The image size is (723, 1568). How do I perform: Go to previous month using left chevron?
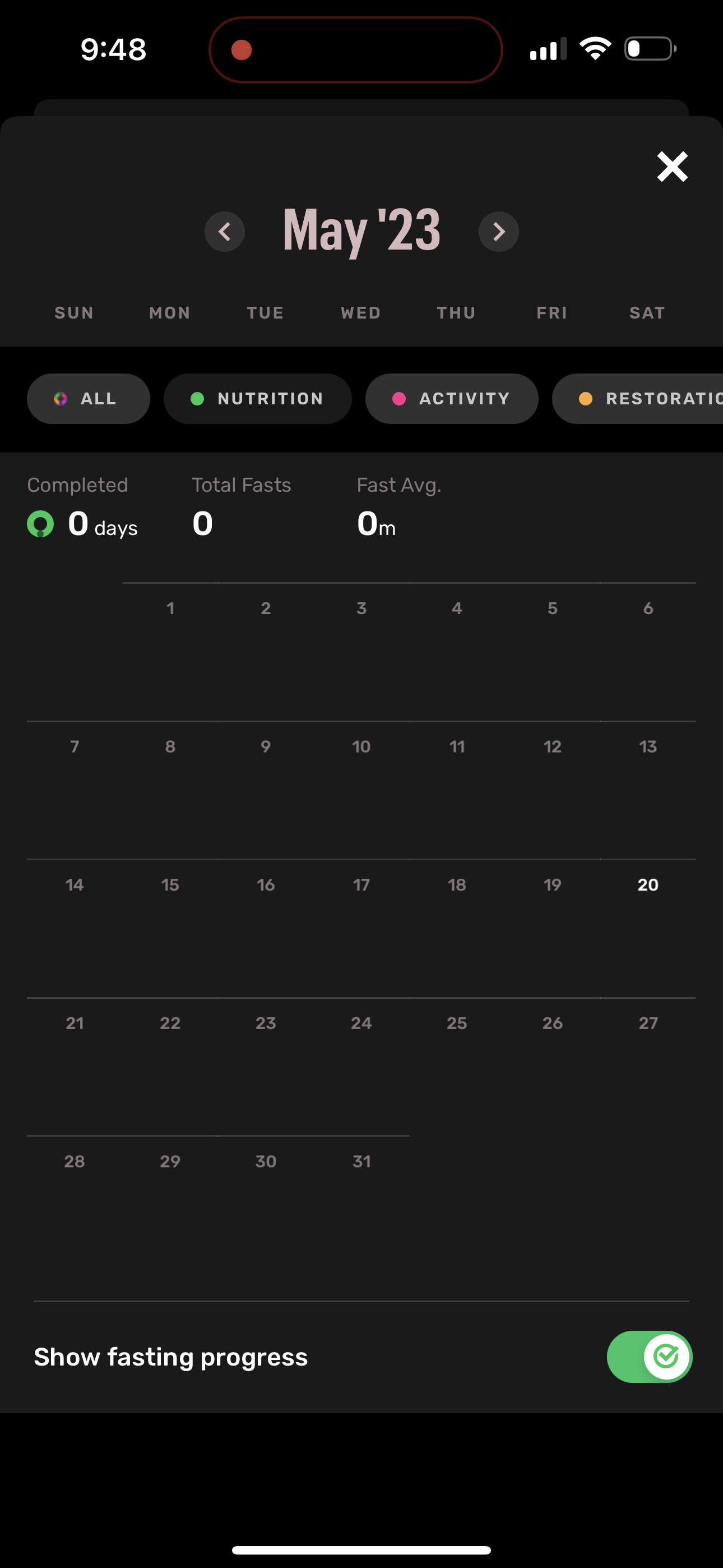pos(225,232)
